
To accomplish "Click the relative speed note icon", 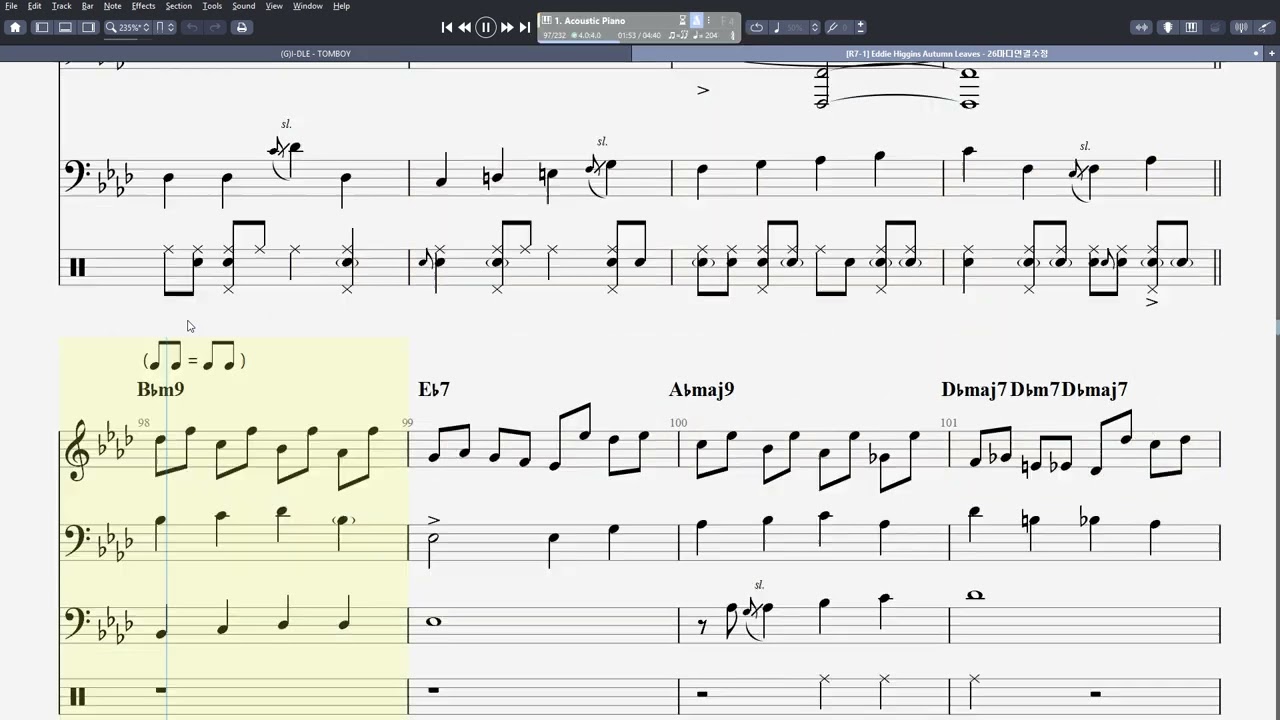I will [x=777, y=27].
